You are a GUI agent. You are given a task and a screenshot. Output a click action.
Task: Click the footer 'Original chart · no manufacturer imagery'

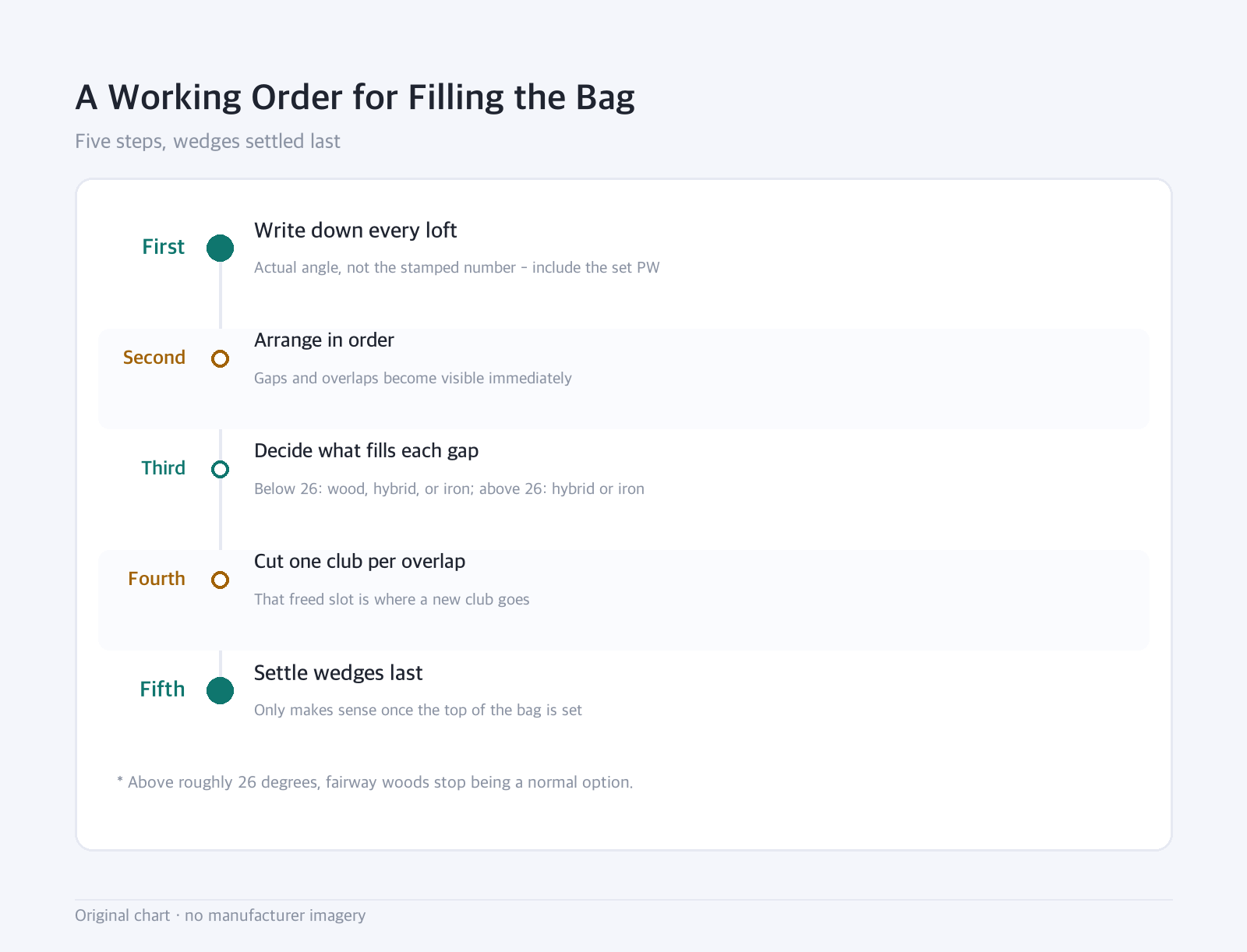click(220, 915)
